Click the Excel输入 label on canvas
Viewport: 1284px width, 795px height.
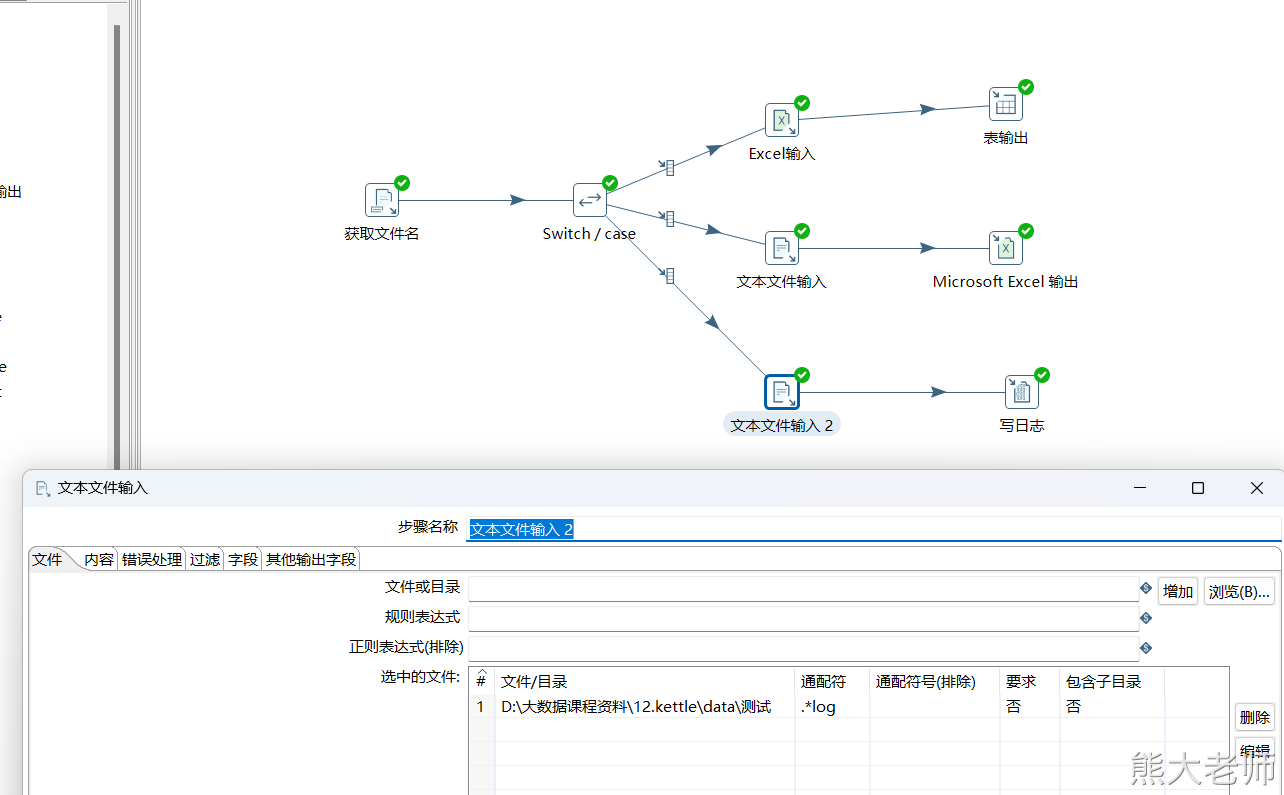[x=782, y=154]
